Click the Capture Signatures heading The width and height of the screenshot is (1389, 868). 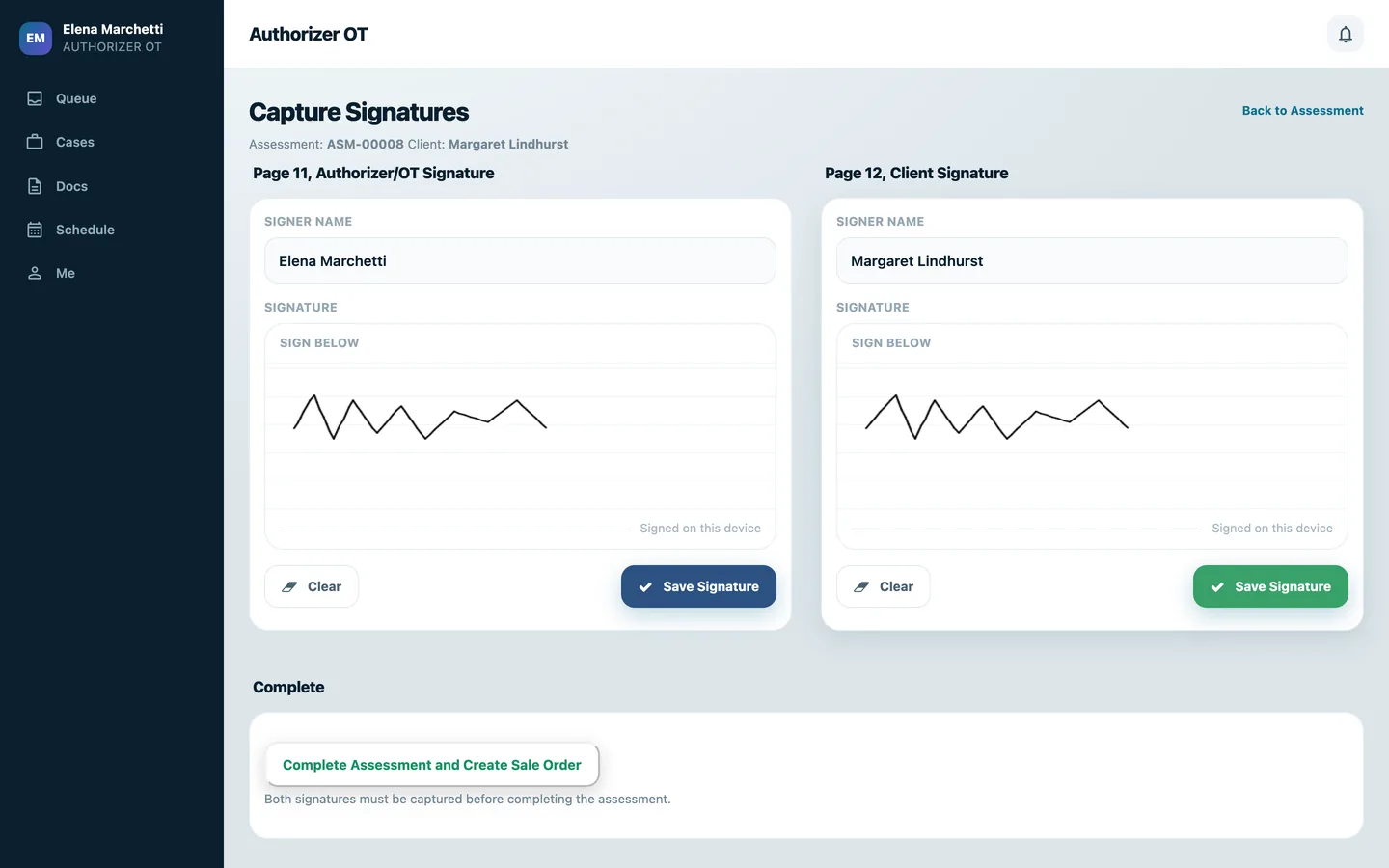coord(359,112)
